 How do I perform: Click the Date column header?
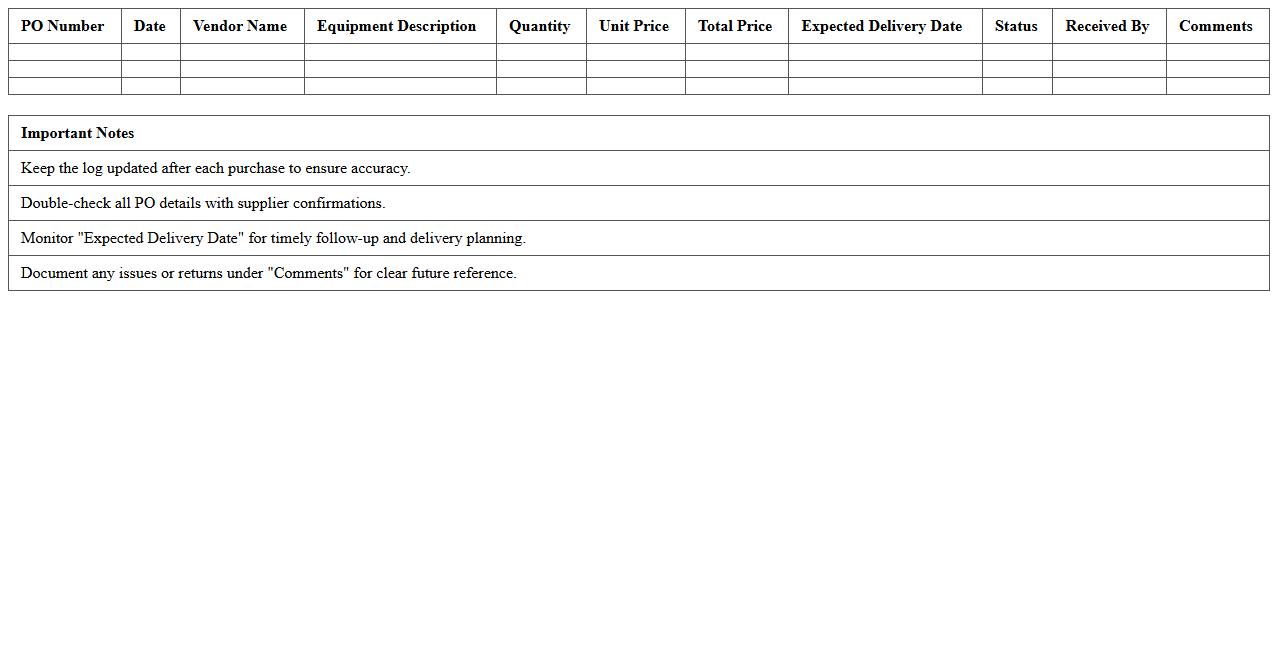[x=149, y=26]
